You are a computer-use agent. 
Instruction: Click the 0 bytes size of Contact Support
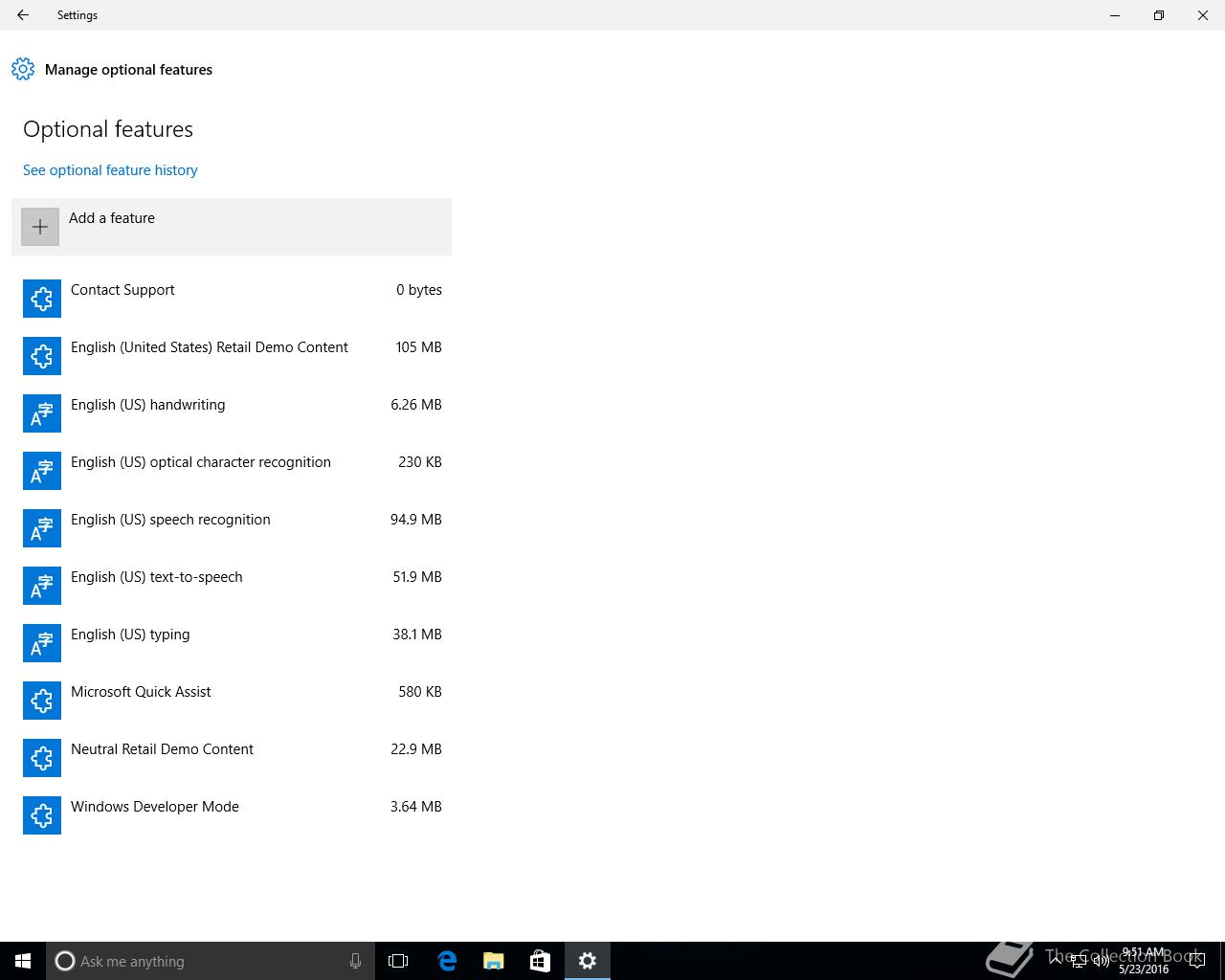[419, 290]
